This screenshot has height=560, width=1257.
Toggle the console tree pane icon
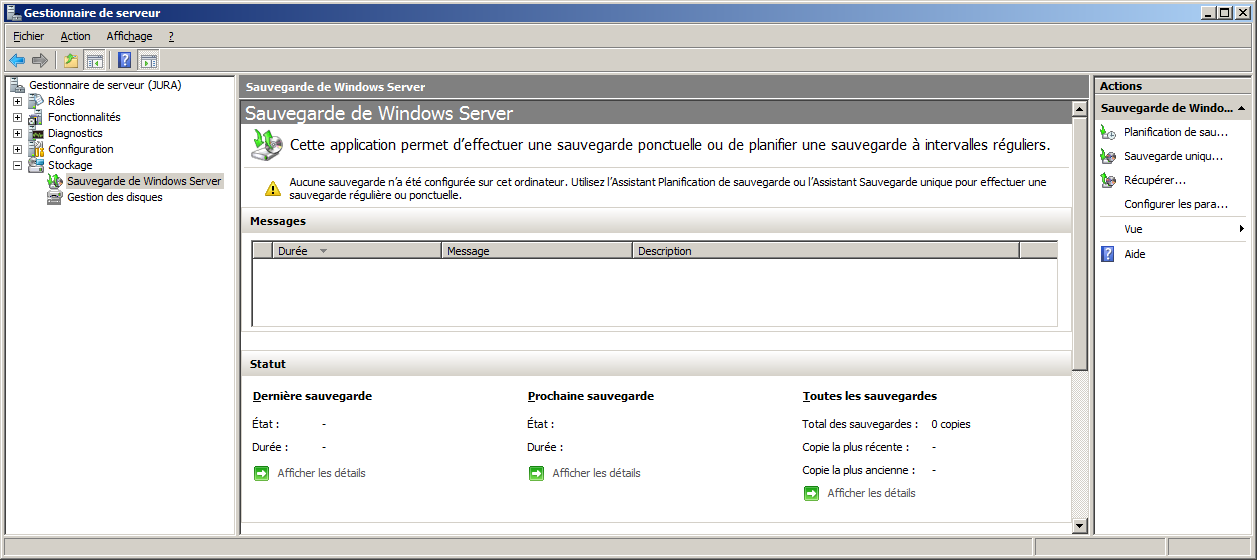[94, 60]
